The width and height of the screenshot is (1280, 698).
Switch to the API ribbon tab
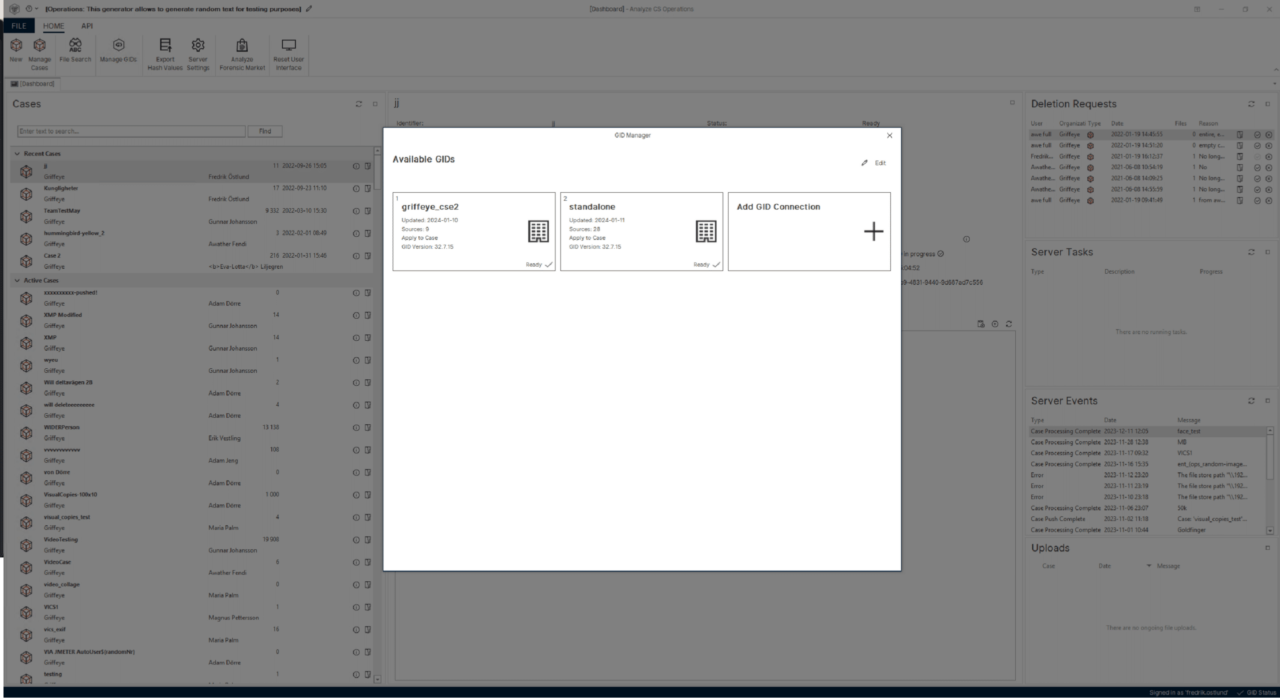(87, 26)
